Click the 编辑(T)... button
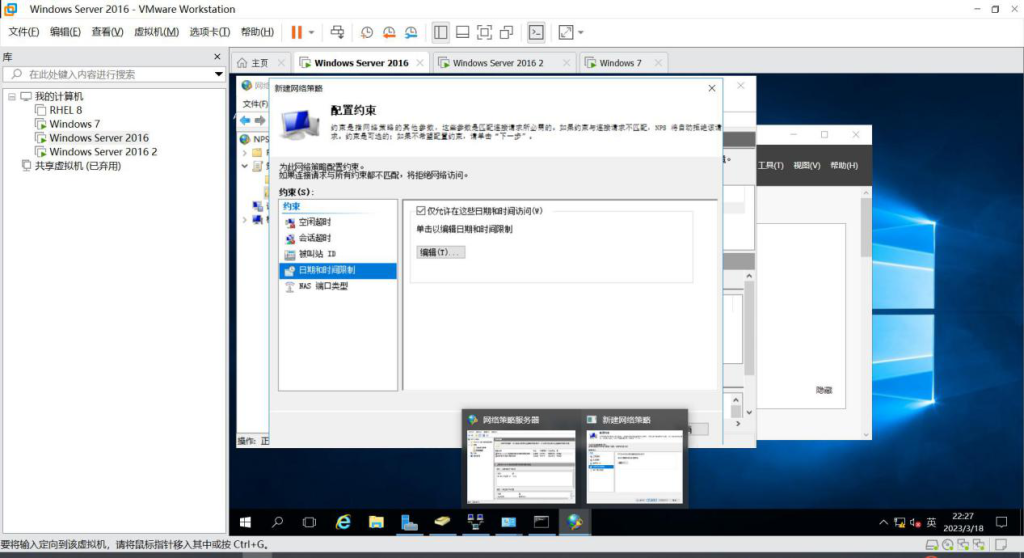1024x558 pixels. click(441, 252)
